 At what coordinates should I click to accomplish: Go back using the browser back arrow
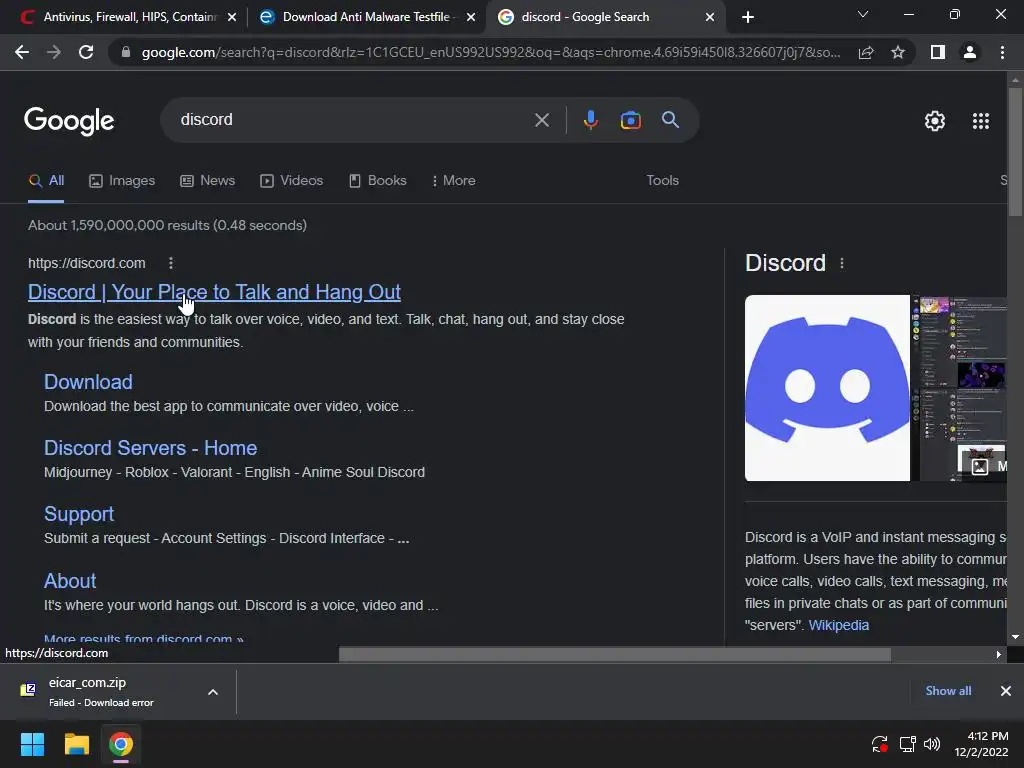(x=22, y=52)
